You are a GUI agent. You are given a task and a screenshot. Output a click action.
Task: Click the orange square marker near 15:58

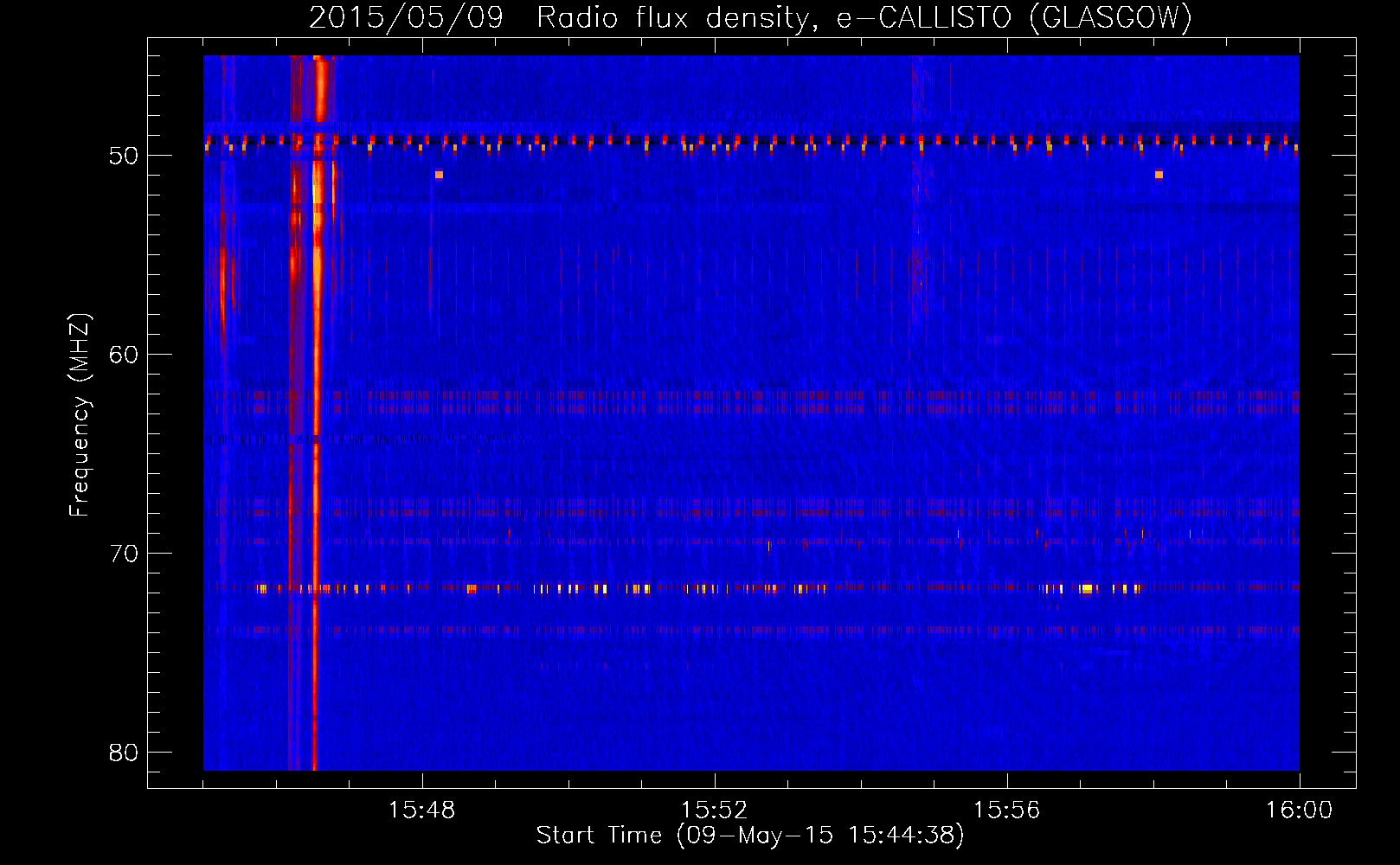1159,175
